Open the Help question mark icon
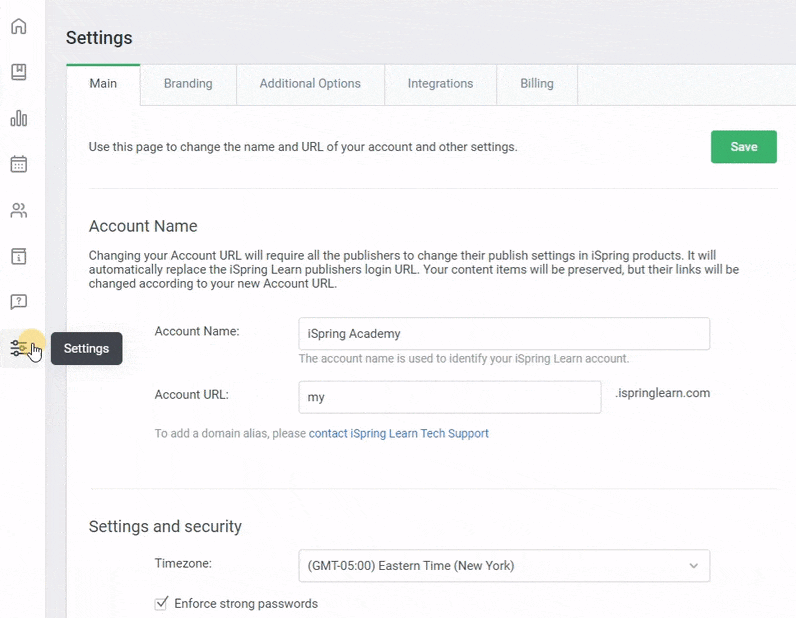Viewport: 796px width, 618px height. coord(18,302)
